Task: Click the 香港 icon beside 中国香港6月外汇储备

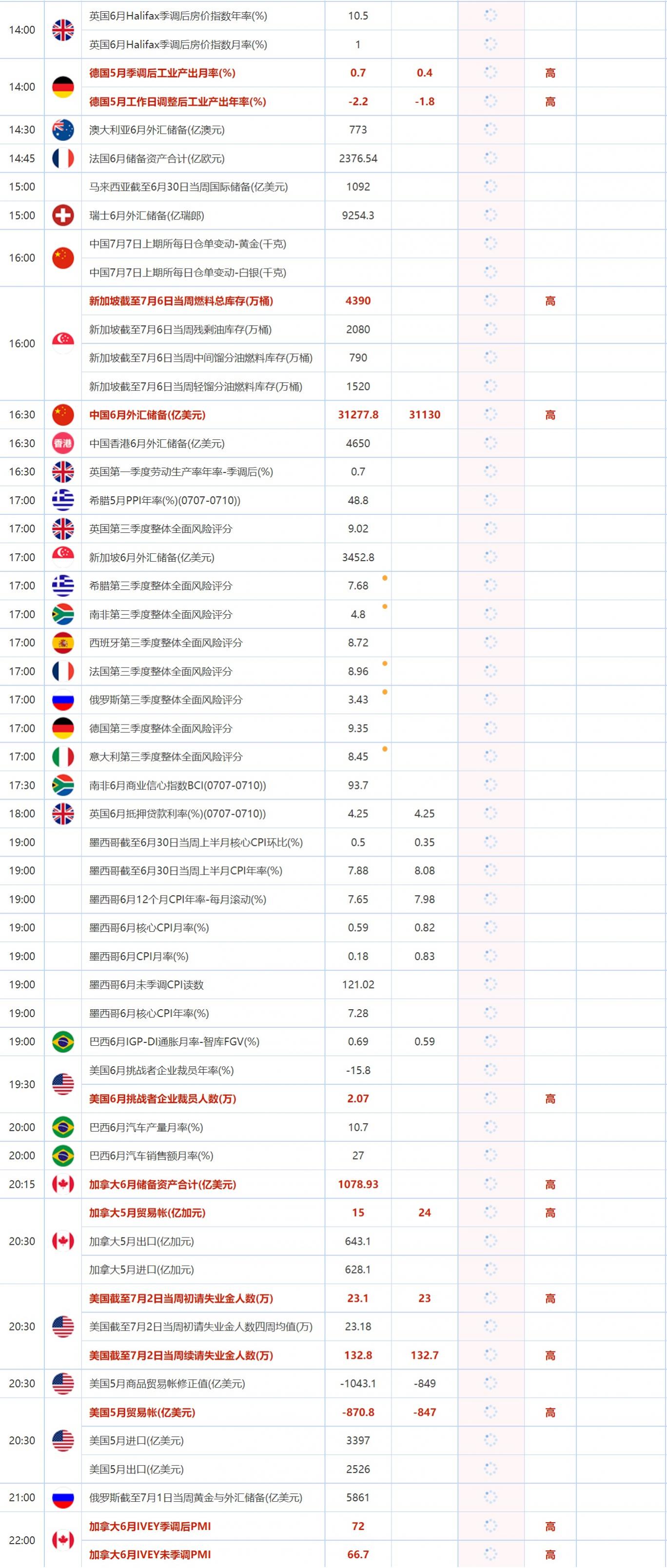Action: [63, 443]
